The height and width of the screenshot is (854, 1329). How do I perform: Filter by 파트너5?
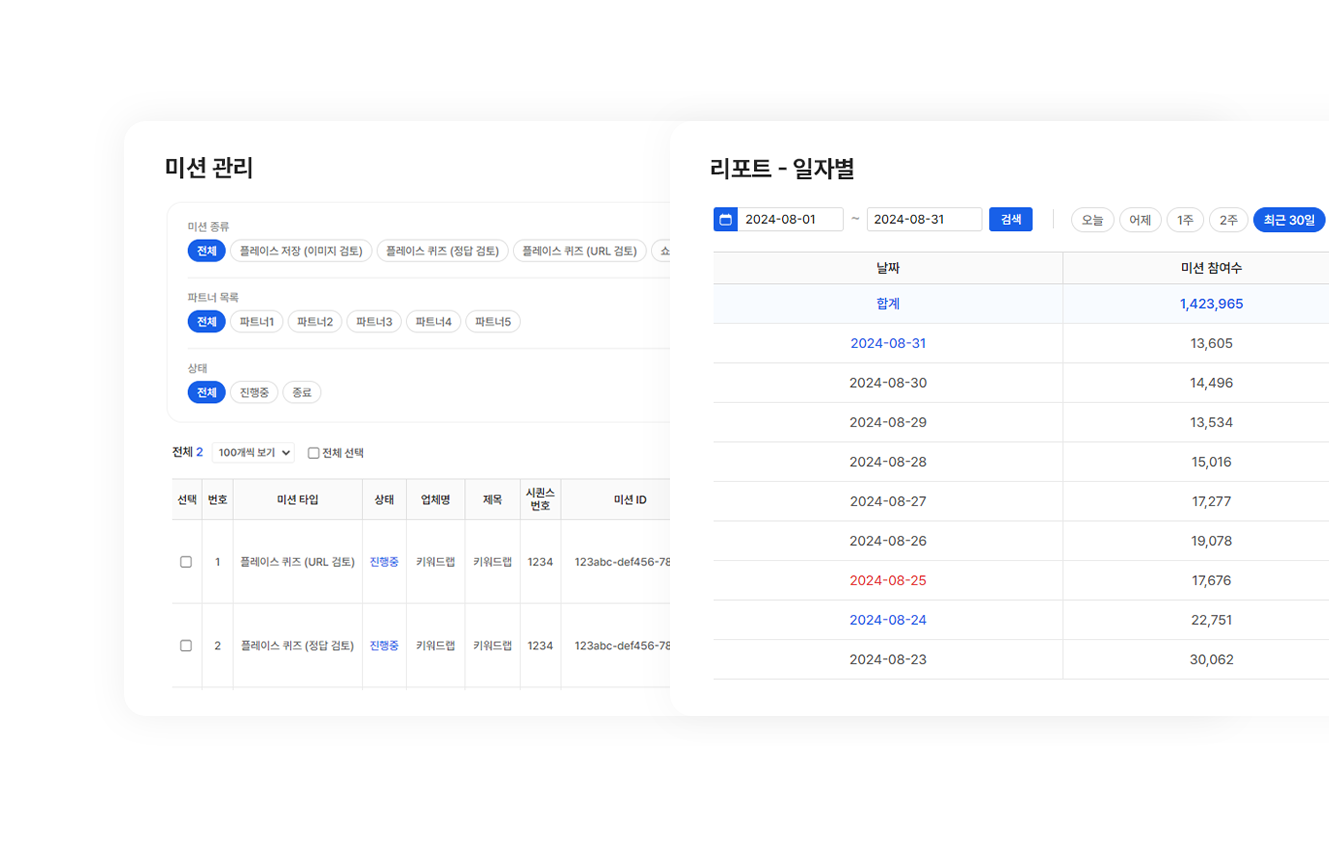(493, 322)
